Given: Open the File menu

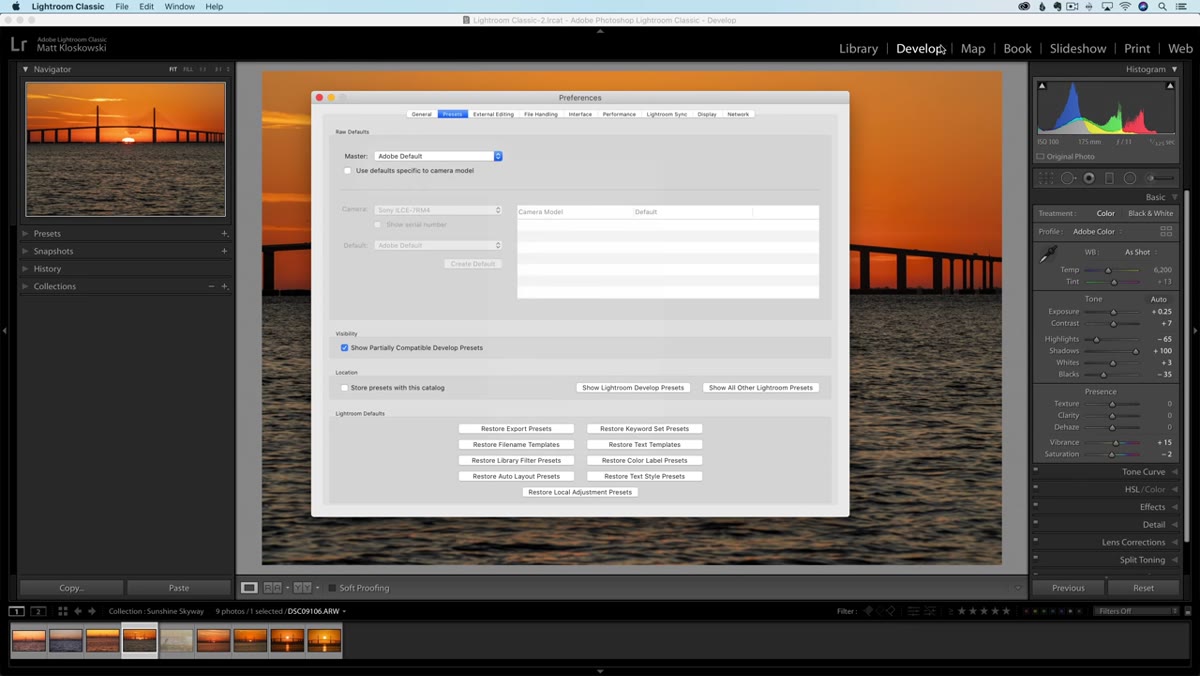Looking at the screenshot, I should (122, 6).
